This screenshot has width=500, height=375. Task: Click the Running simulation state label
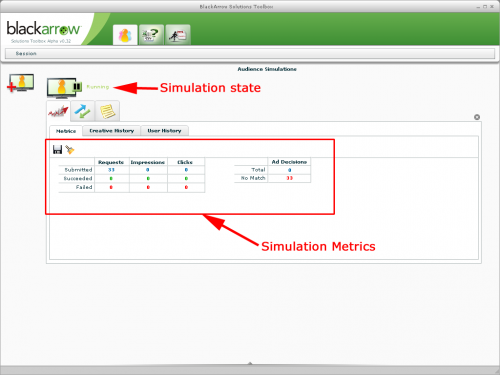98,87
